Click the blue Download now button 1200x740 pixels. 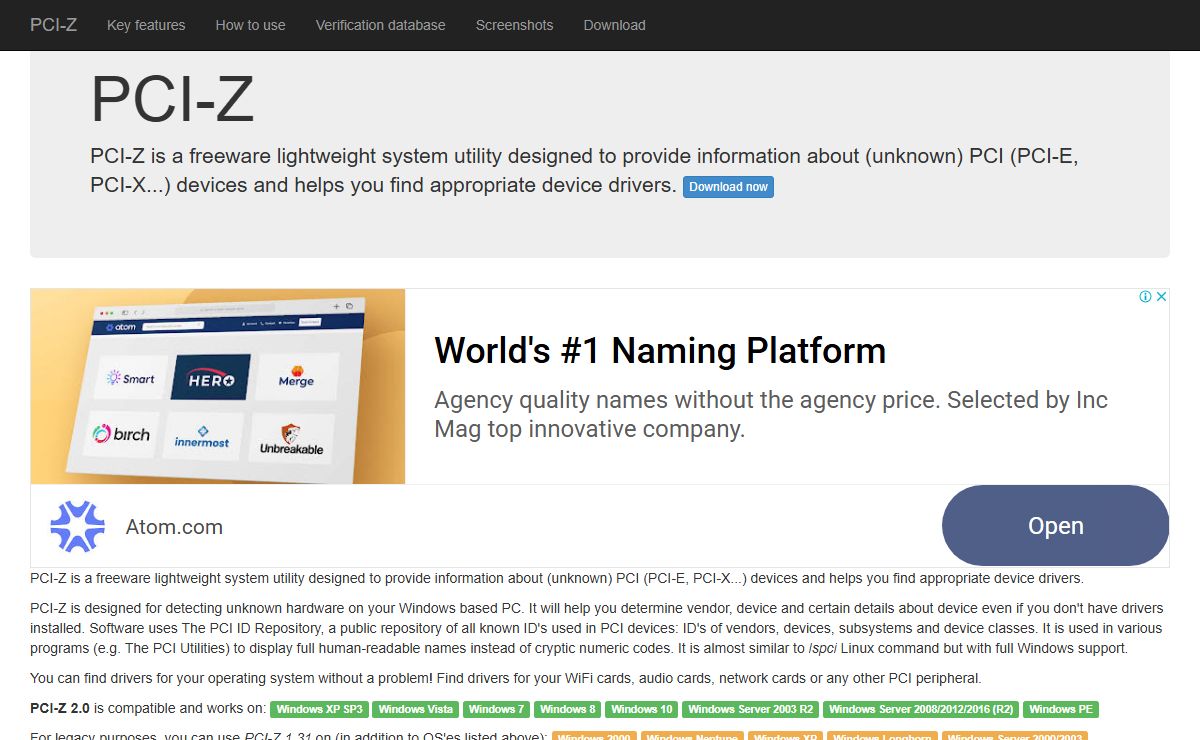[x=729, y=187]
